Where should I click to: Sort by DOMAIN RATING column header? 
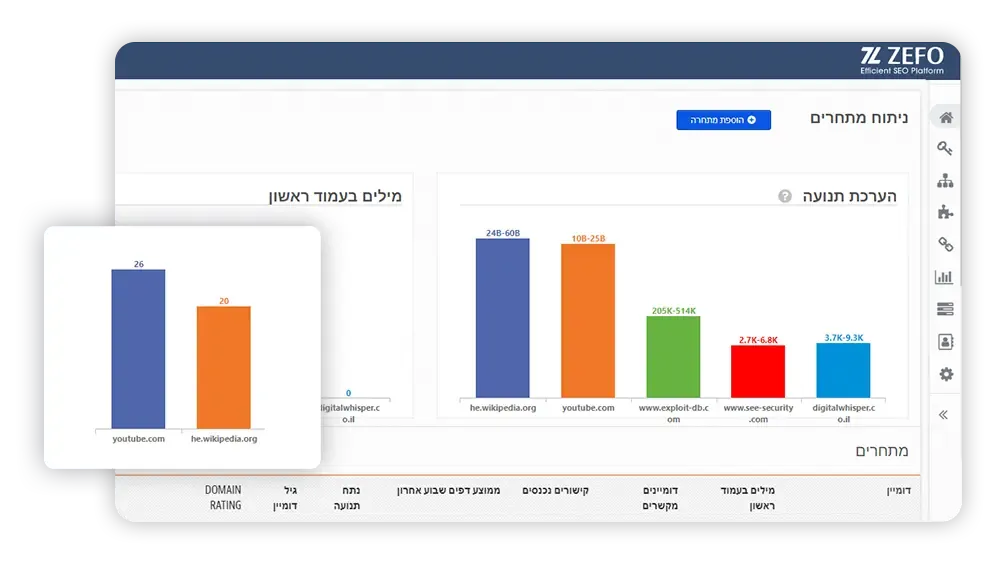point(223,497)
